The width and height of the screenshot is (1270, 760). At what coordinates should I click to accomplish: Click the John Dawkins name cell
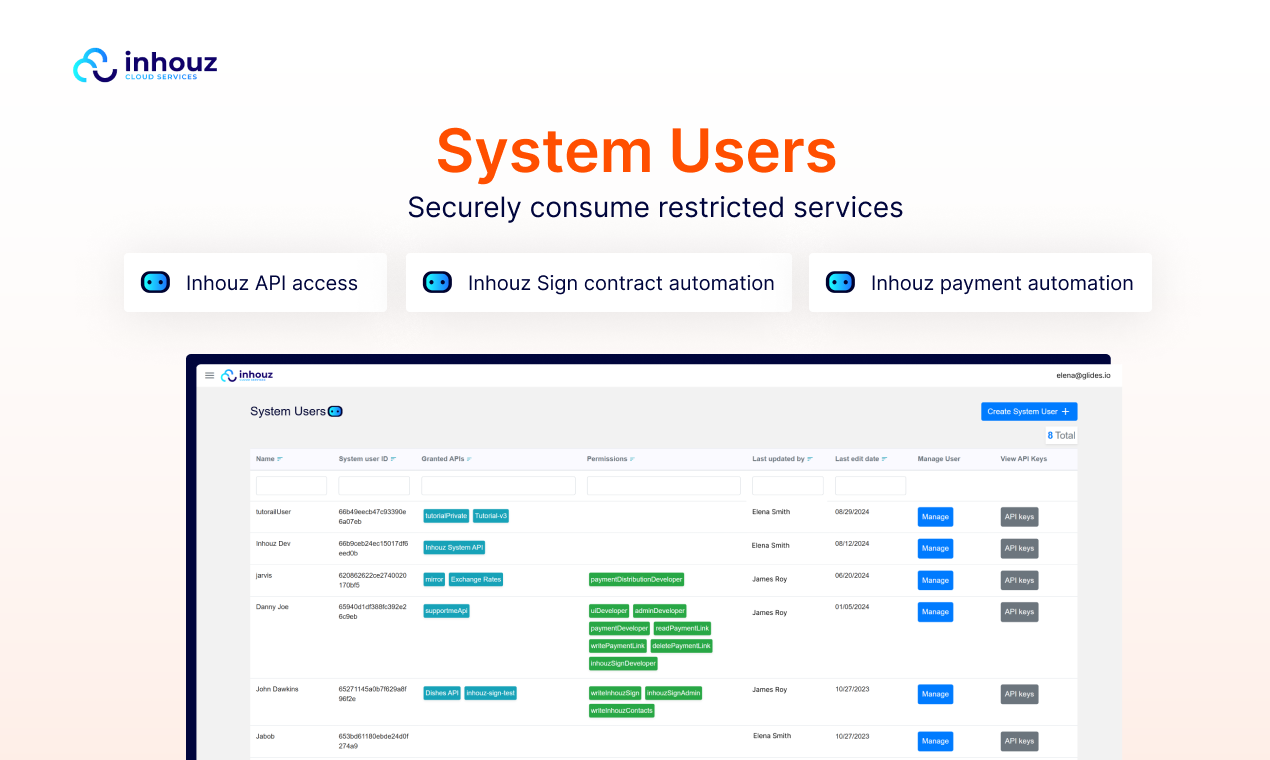(x=277, y=689)
